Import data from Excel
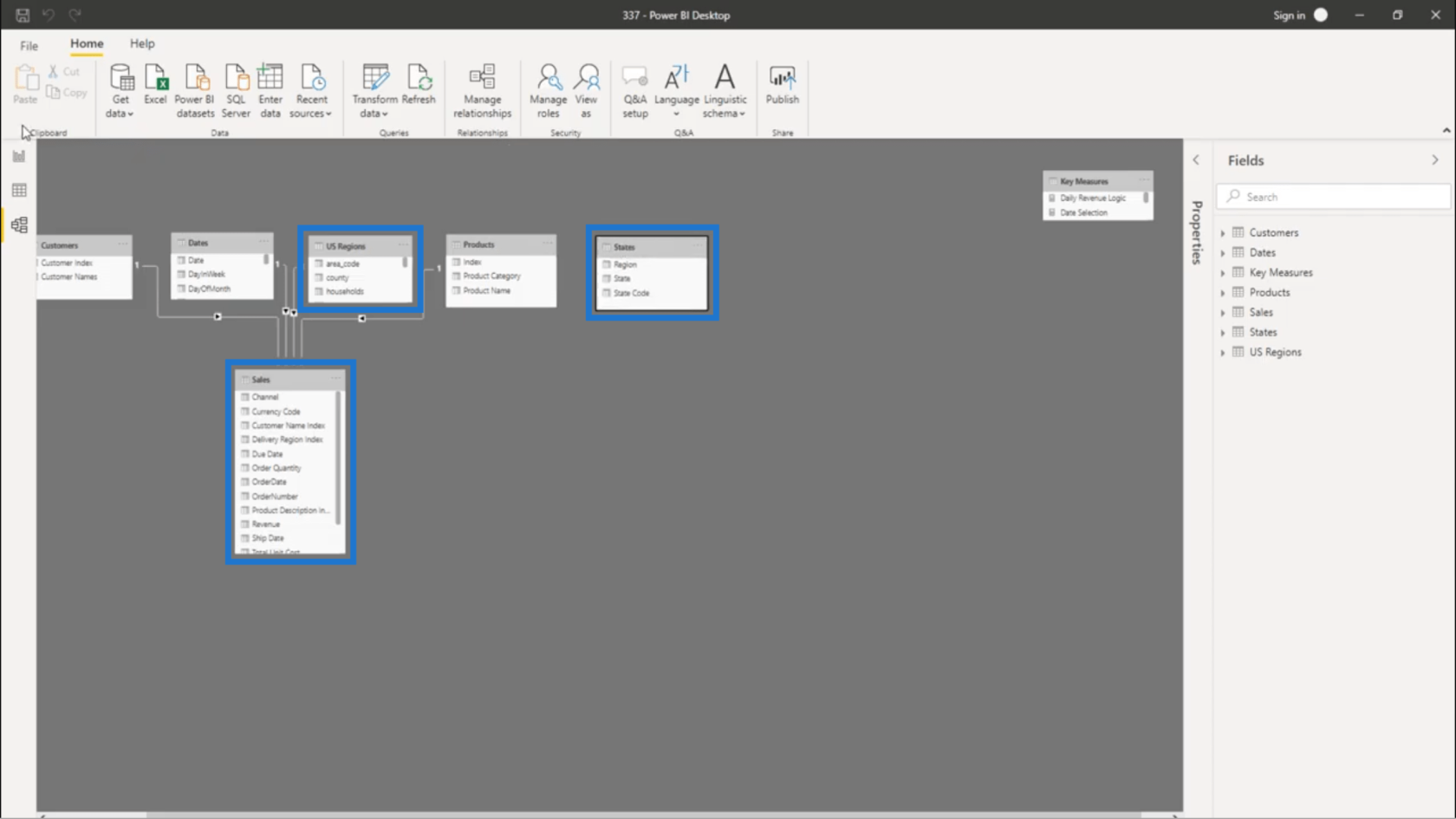This screenshot has width=1456, height=819. point(155,85)
